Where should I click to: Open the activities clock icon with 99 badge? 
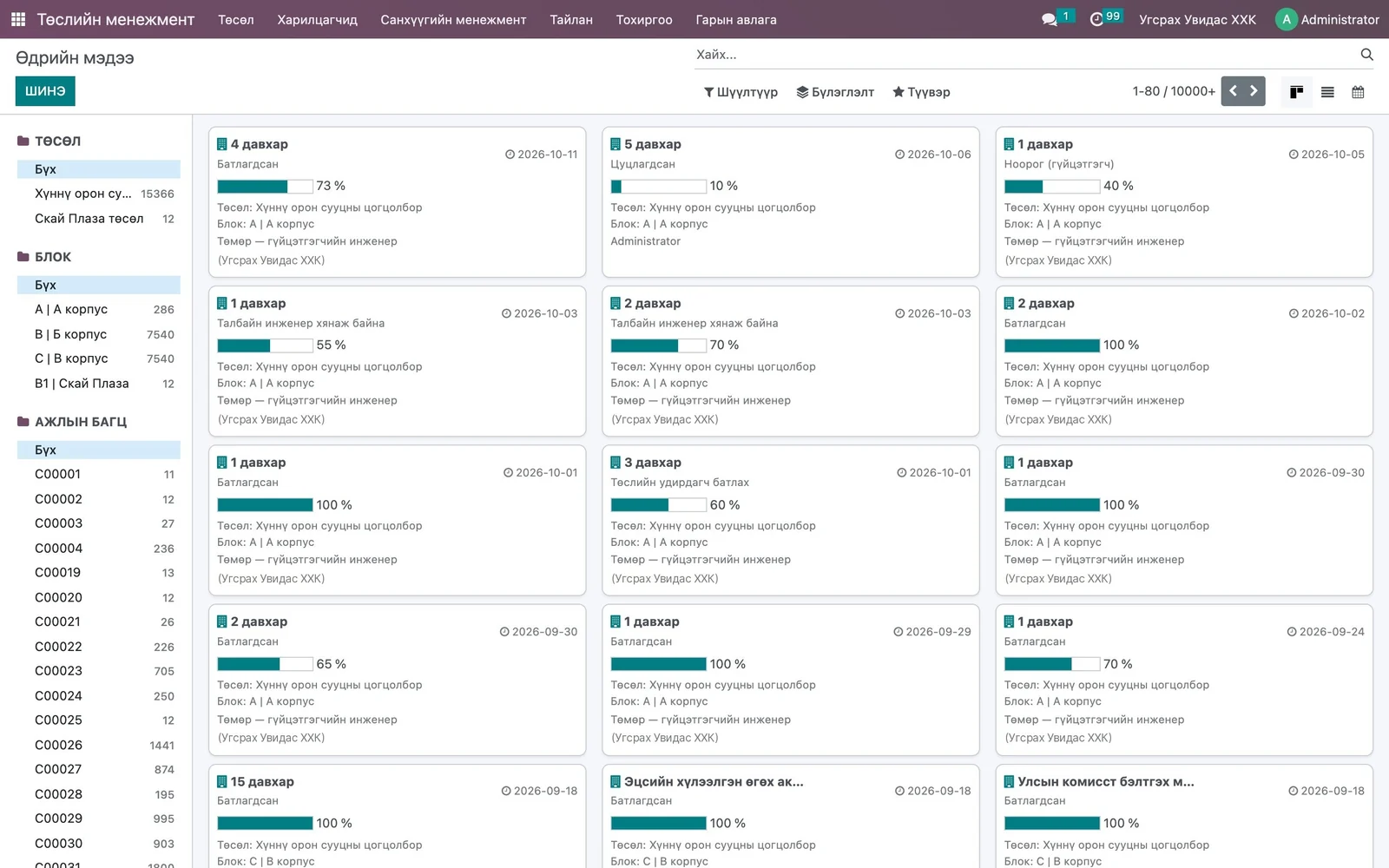pyautogui.click(x=1097, y=19)
